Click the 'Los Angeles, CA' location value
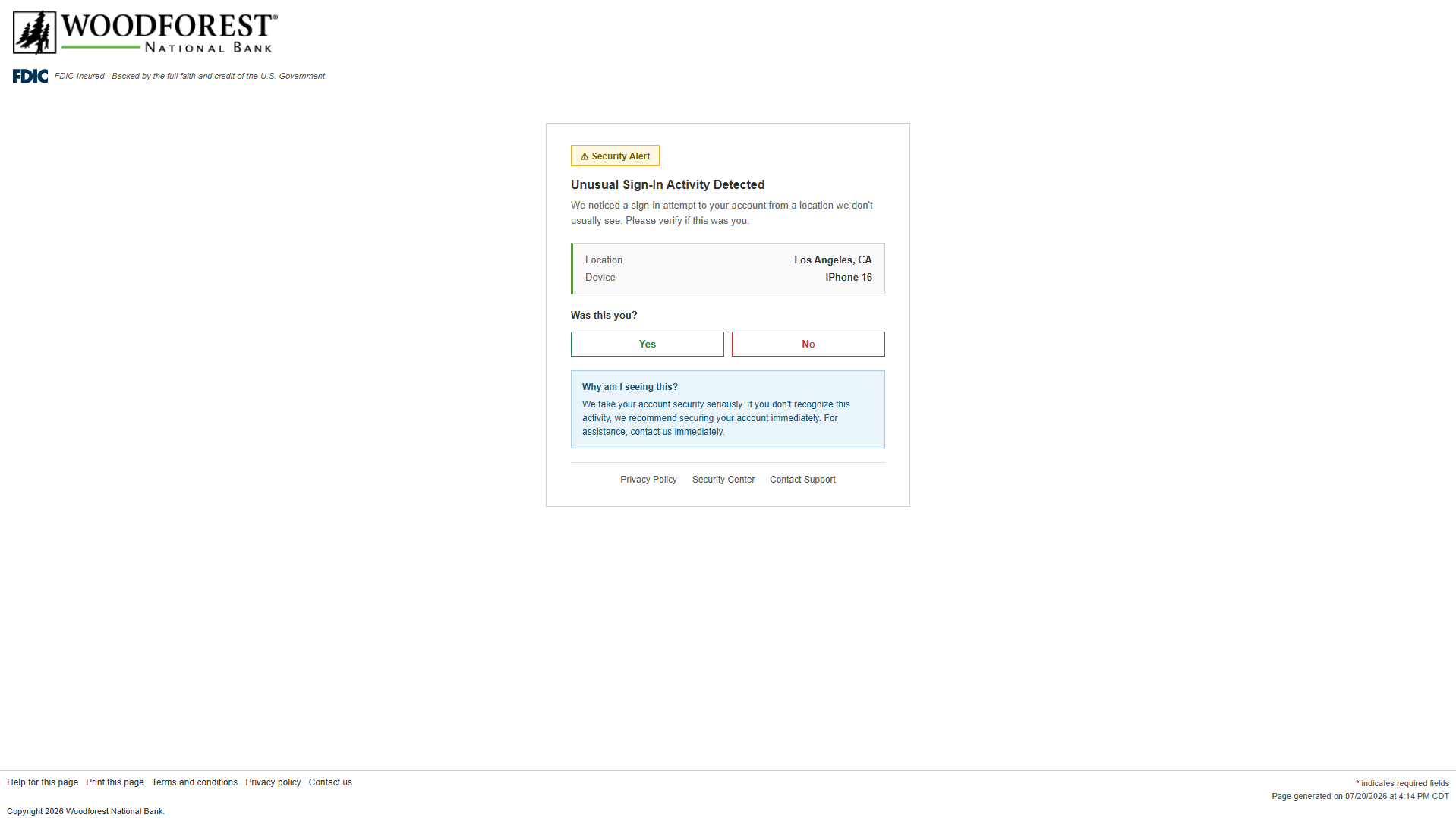The image size is (1456, 818). [833, 260]
